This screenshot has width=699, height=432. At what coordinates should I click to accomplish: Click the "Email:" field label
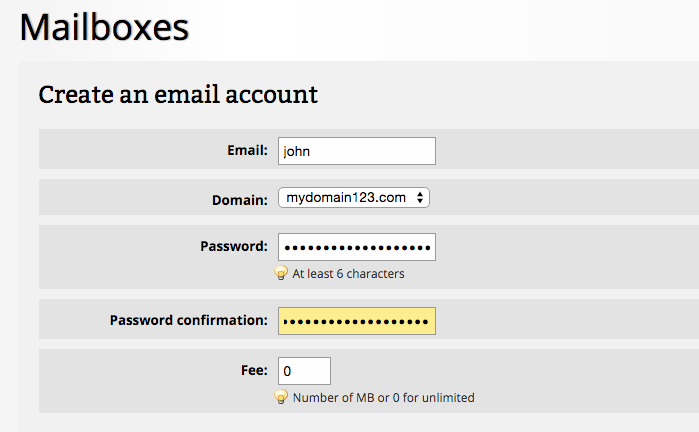point(247,151)
